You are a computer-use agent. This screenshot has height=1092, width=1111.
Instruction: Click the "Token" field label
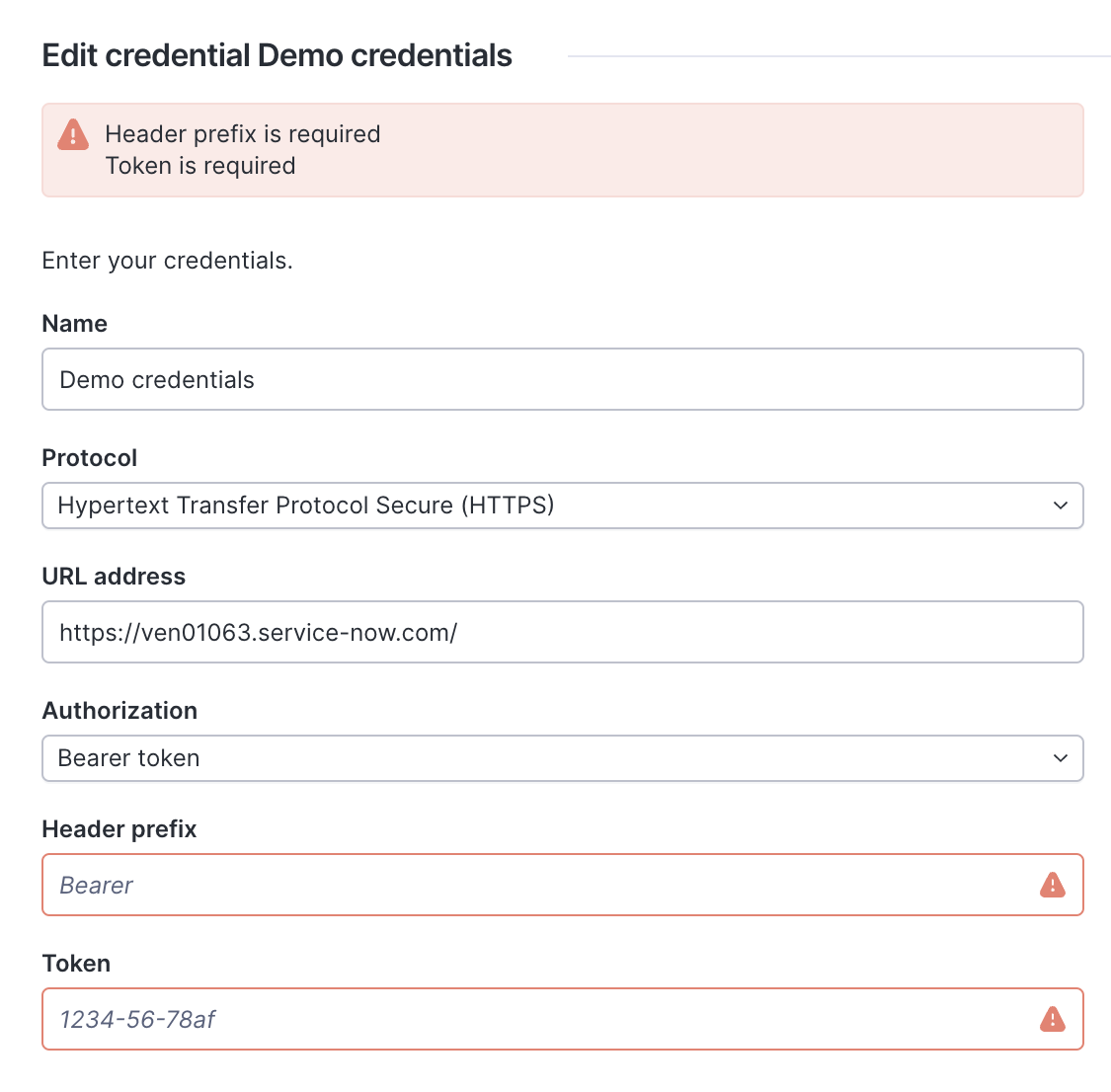pyautogui.click(x=76, y=964)
